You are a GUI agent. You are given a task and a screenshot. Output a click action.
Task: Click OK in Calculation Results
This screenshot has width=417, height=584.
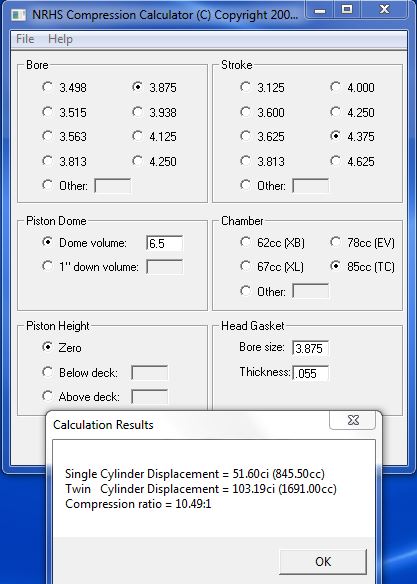pyautogui.click(x=323, y=561)
